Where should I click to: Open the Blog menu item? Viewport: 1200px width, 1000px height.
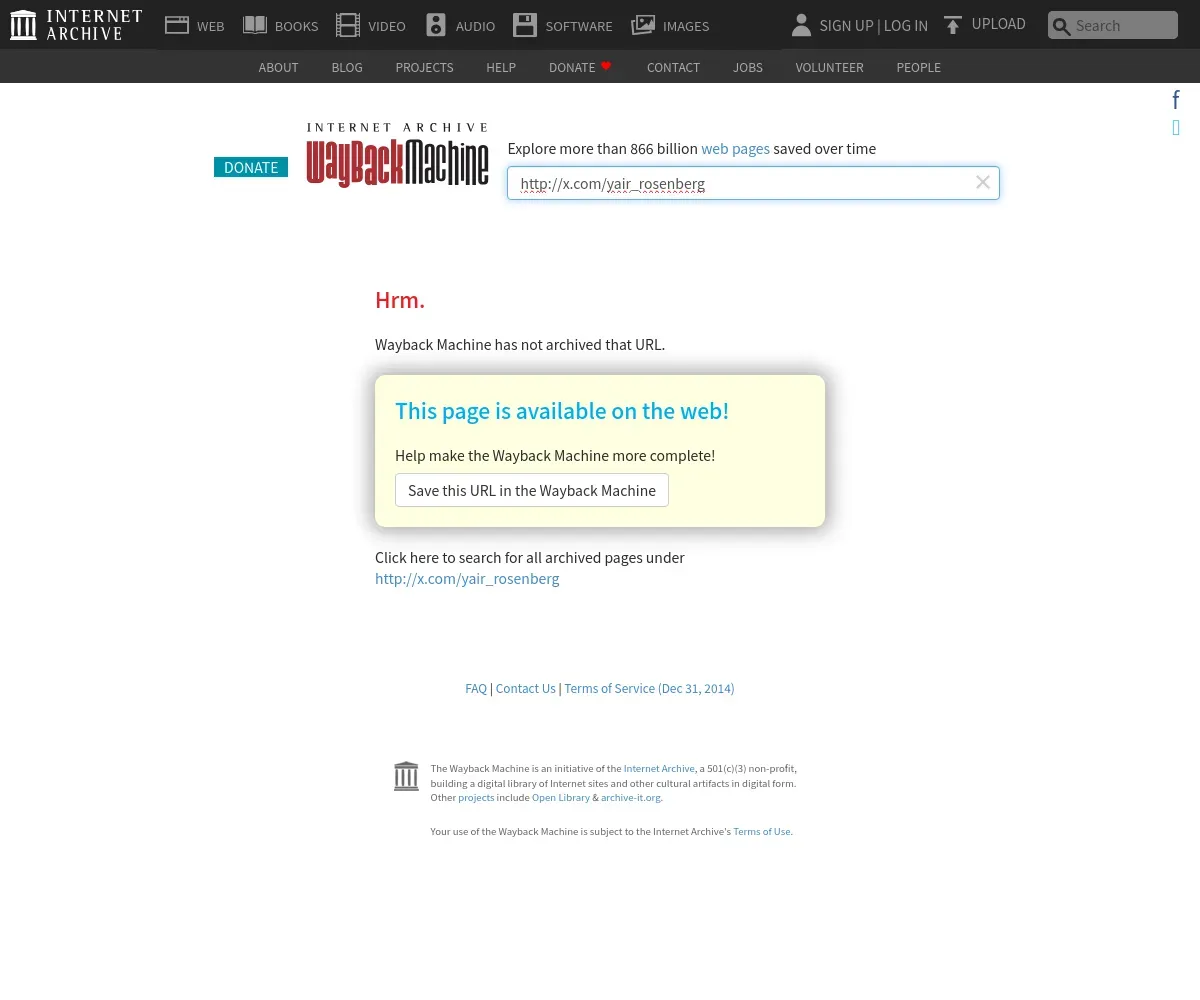click(347, 67)
